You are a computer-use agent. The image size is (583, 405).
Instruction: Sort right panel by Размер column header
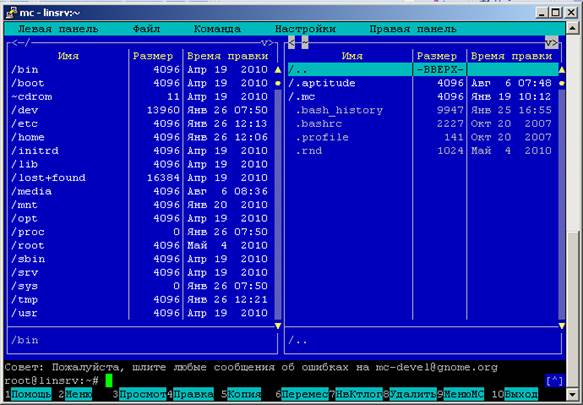[437, 56]
